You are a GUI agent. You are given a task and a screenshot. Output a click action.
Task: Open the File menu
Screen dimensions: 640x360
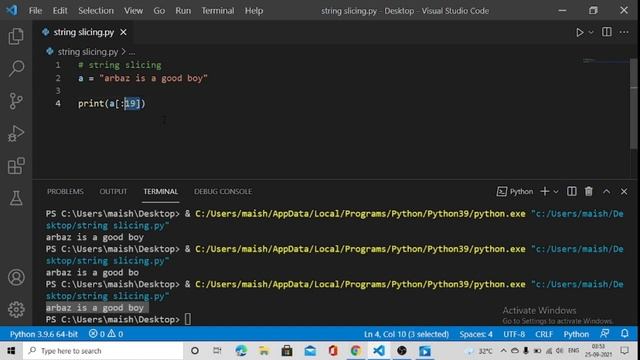coord(36,11)
